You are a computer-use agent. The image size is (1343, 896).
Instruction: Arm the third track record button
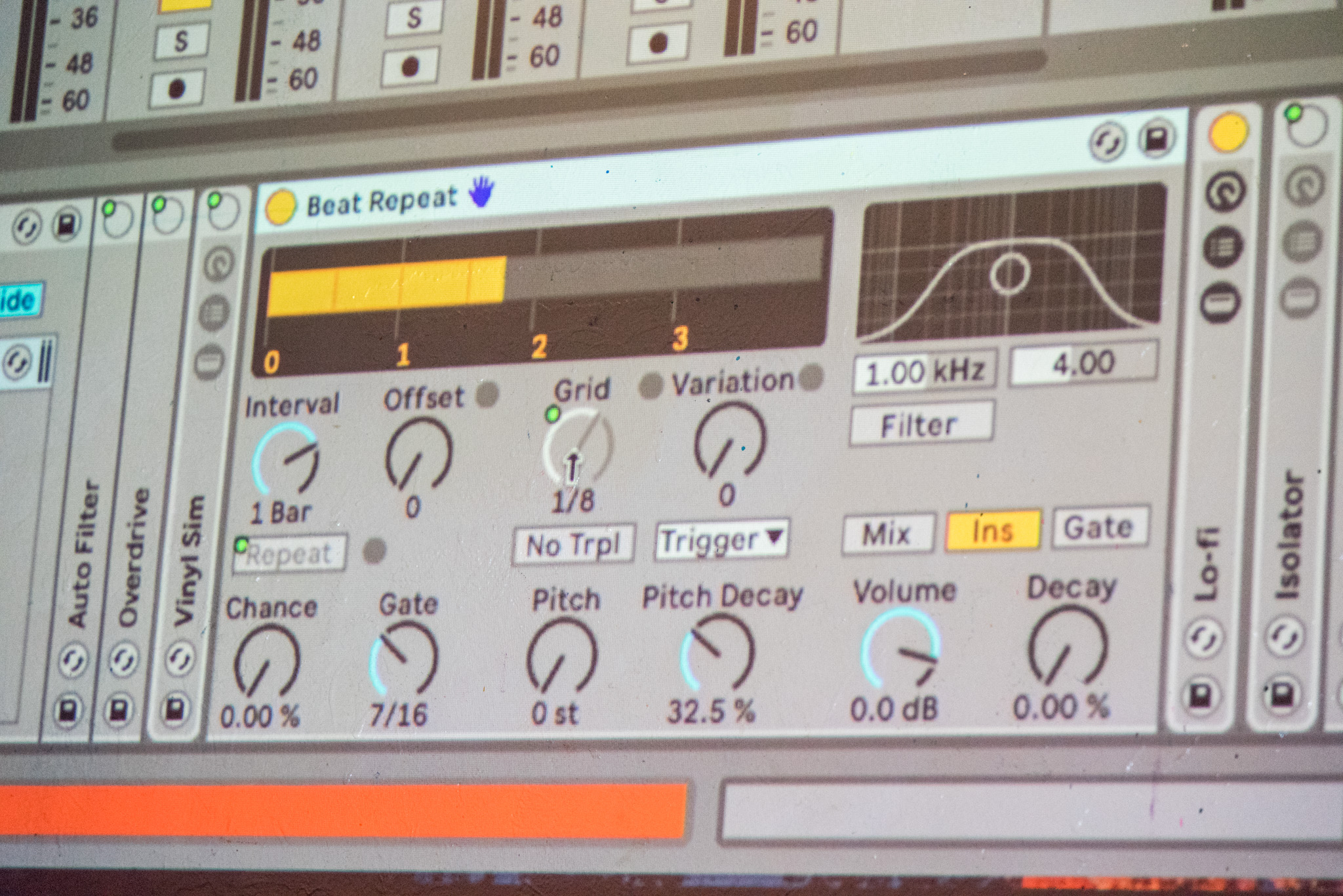click(x=658, y=43)
